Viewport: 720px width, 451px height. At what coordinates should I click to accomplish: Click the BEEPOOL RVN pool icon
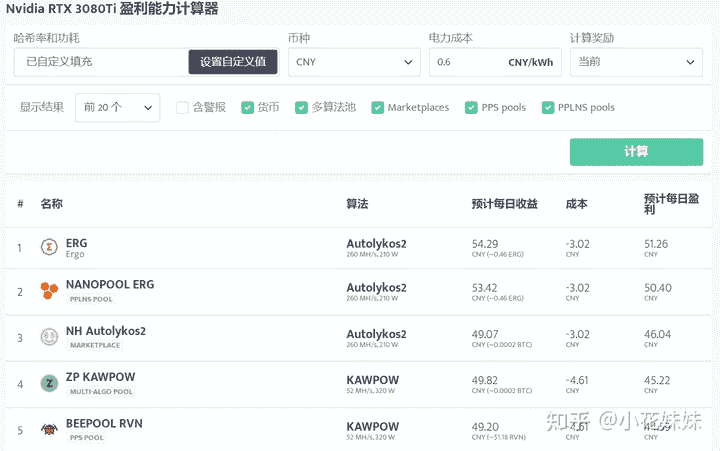click(49, 429)
